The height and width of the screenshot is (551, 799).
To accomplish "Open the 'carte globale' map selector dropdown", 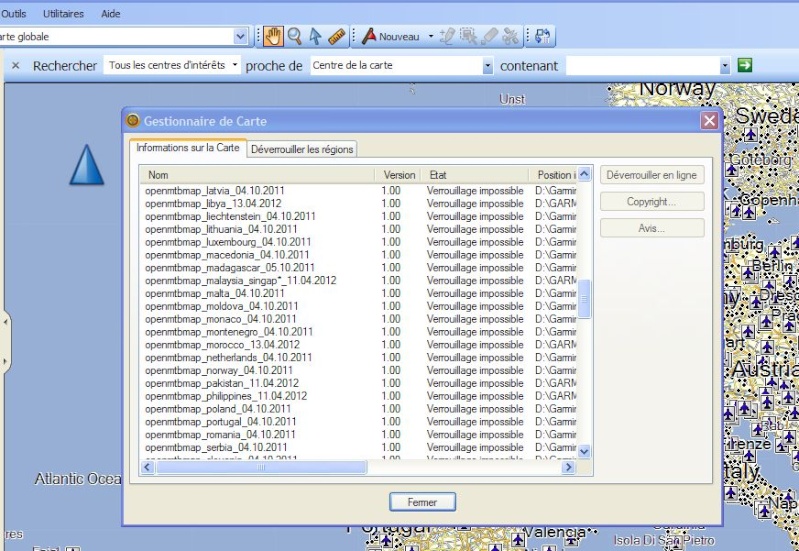I will click(x=241, y=37).
